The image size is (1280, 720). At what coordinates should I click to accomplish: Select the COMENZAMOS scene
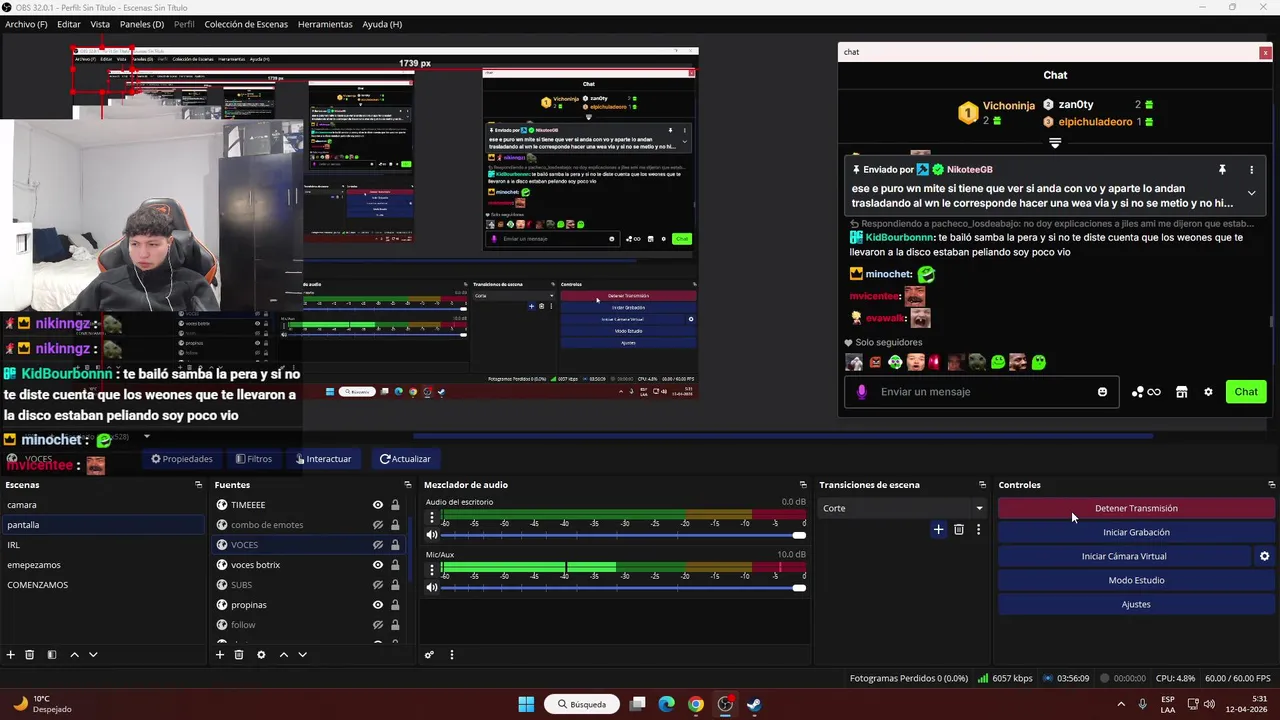point(102,585)
